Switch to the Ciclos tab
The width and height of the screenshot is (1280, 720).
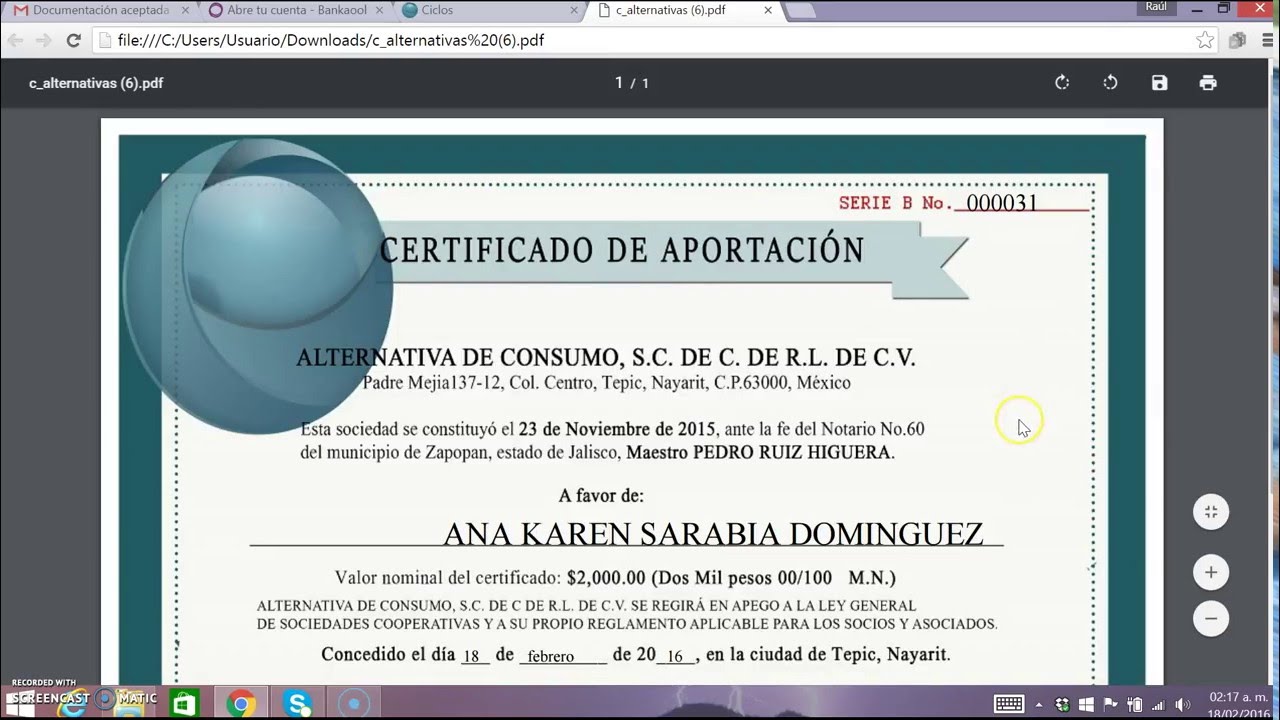pos(488,10)
